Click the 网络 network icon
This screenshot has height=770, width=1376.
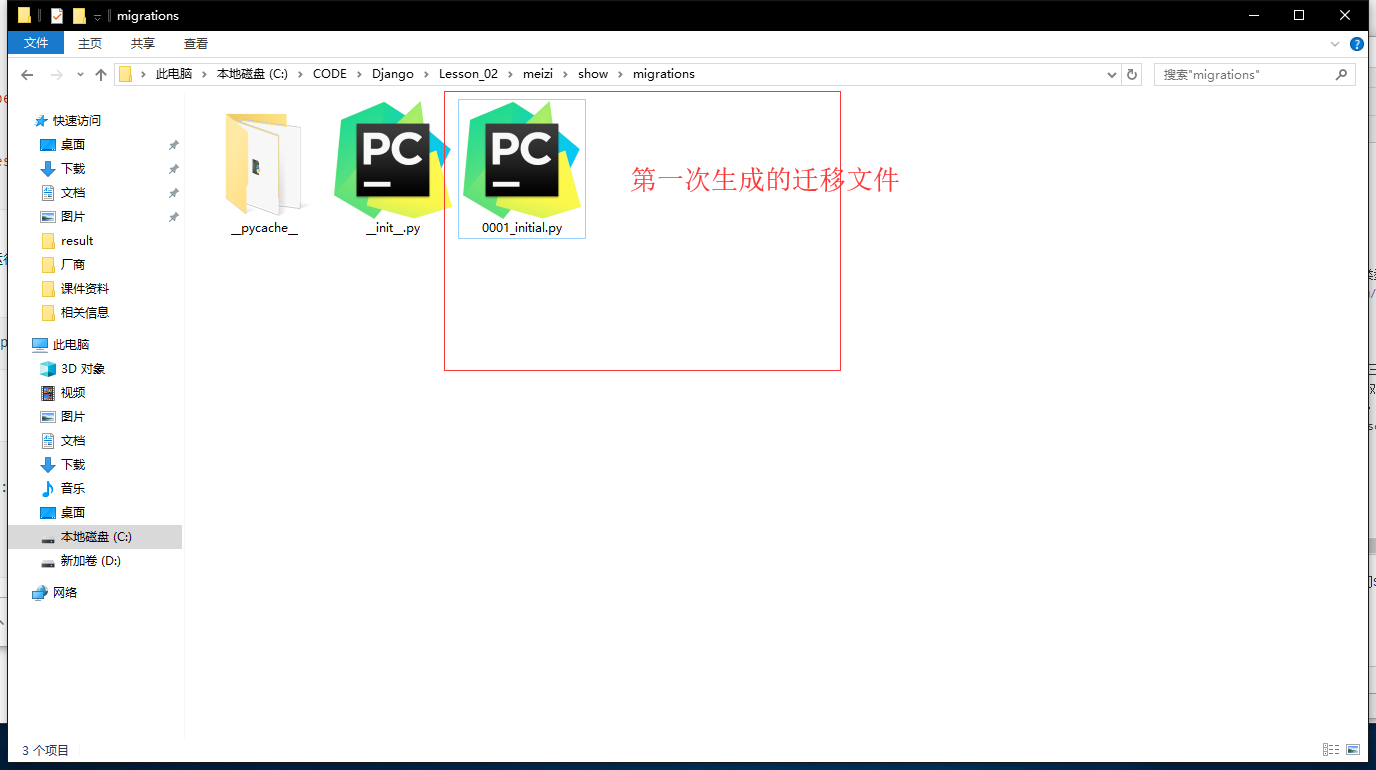coord(39,592)
